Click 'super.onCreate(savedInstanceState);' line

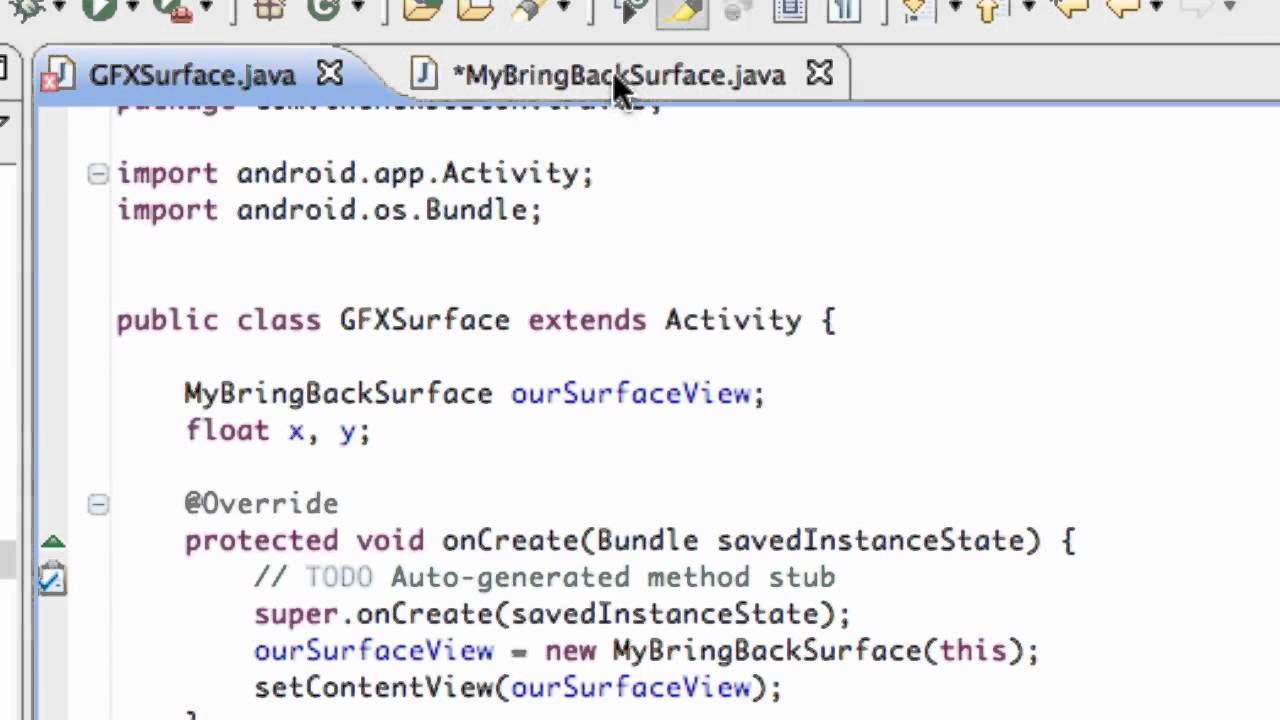(x=552, y=614)
